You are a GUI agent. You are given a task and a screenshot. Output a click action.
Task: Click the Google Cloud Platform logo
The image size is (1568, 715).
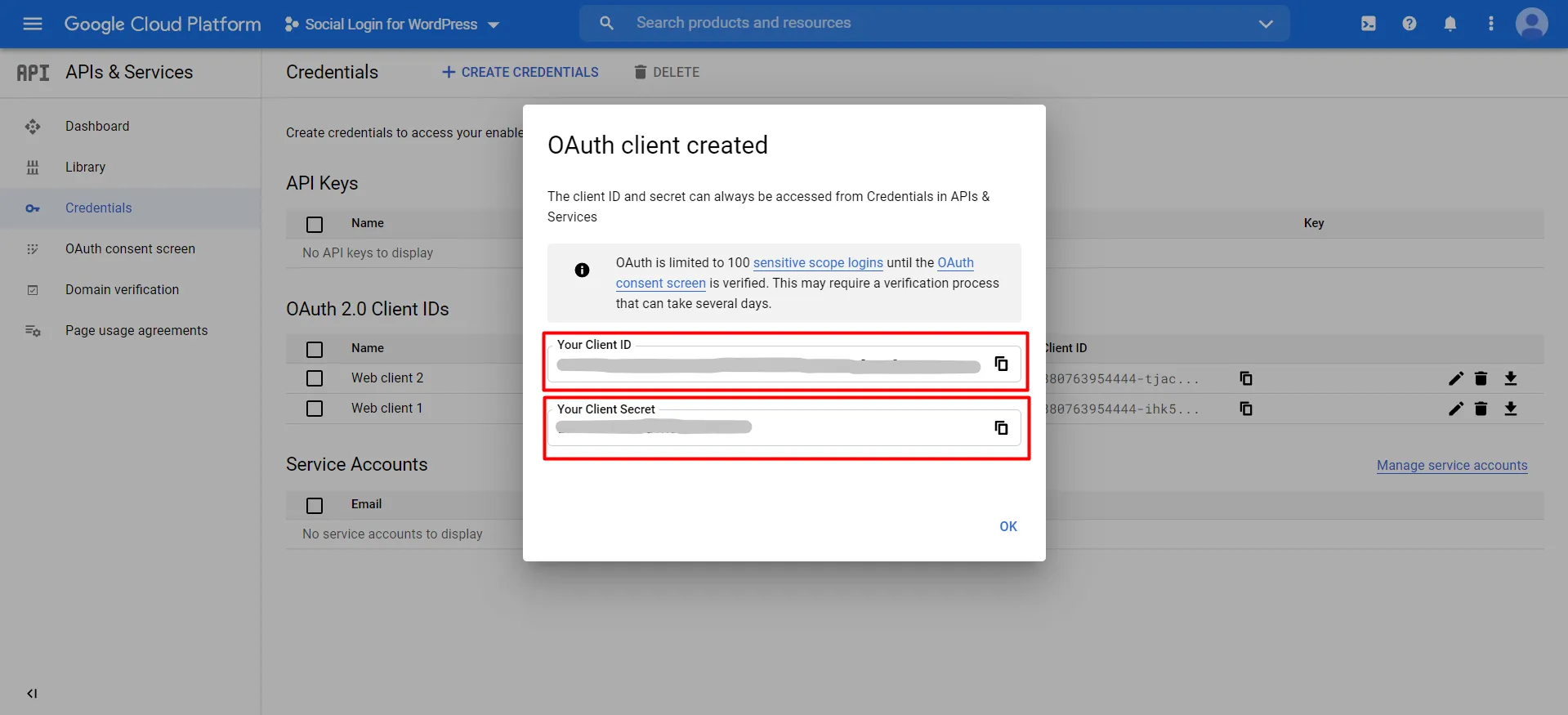[x=163, y=24]
